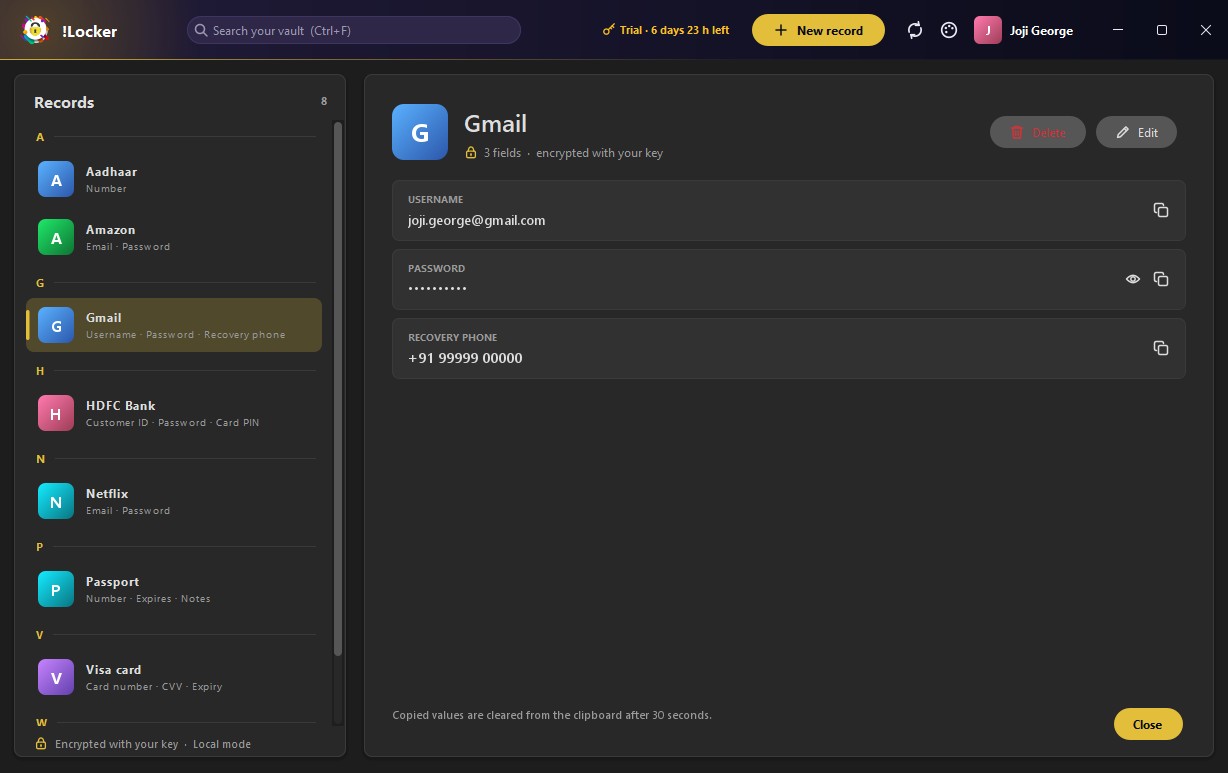Open the Joji George profile menu

[1024, 30]
